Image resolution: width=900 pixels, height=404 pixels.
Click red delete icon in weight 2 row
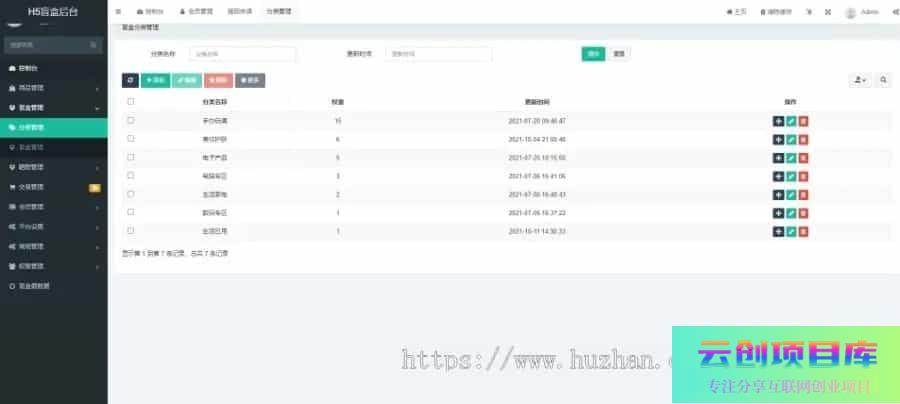(x=803, y=194)
